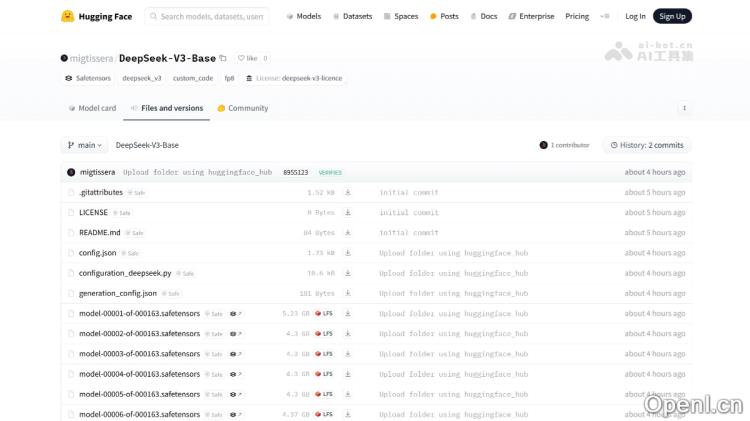Open configuration_deepseek.py file
750x421 pixels.
point(125,273)
